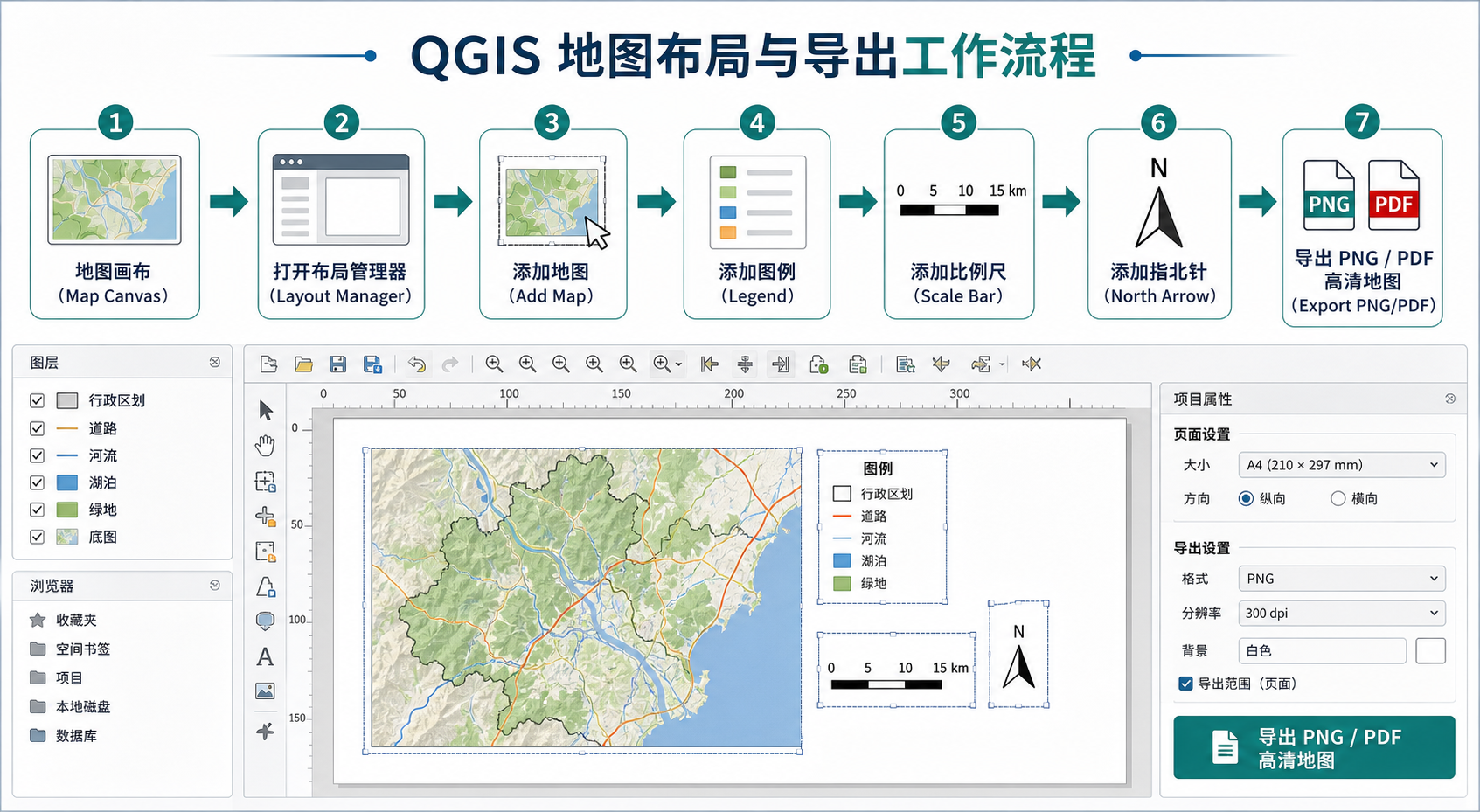This screenshot has width=1480, height=812.
Task: Click the 导出 PNG / PDF 高清地图 button
Action: pos(1314,747)
